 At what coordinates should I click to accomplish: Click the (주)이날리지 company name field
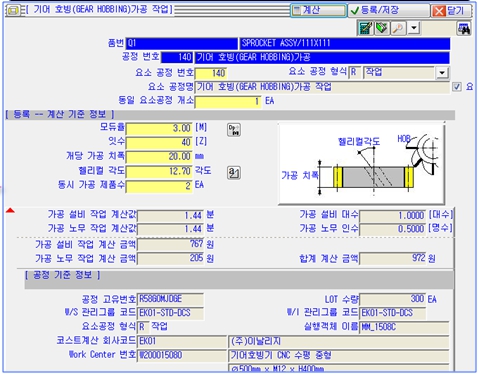339,341
